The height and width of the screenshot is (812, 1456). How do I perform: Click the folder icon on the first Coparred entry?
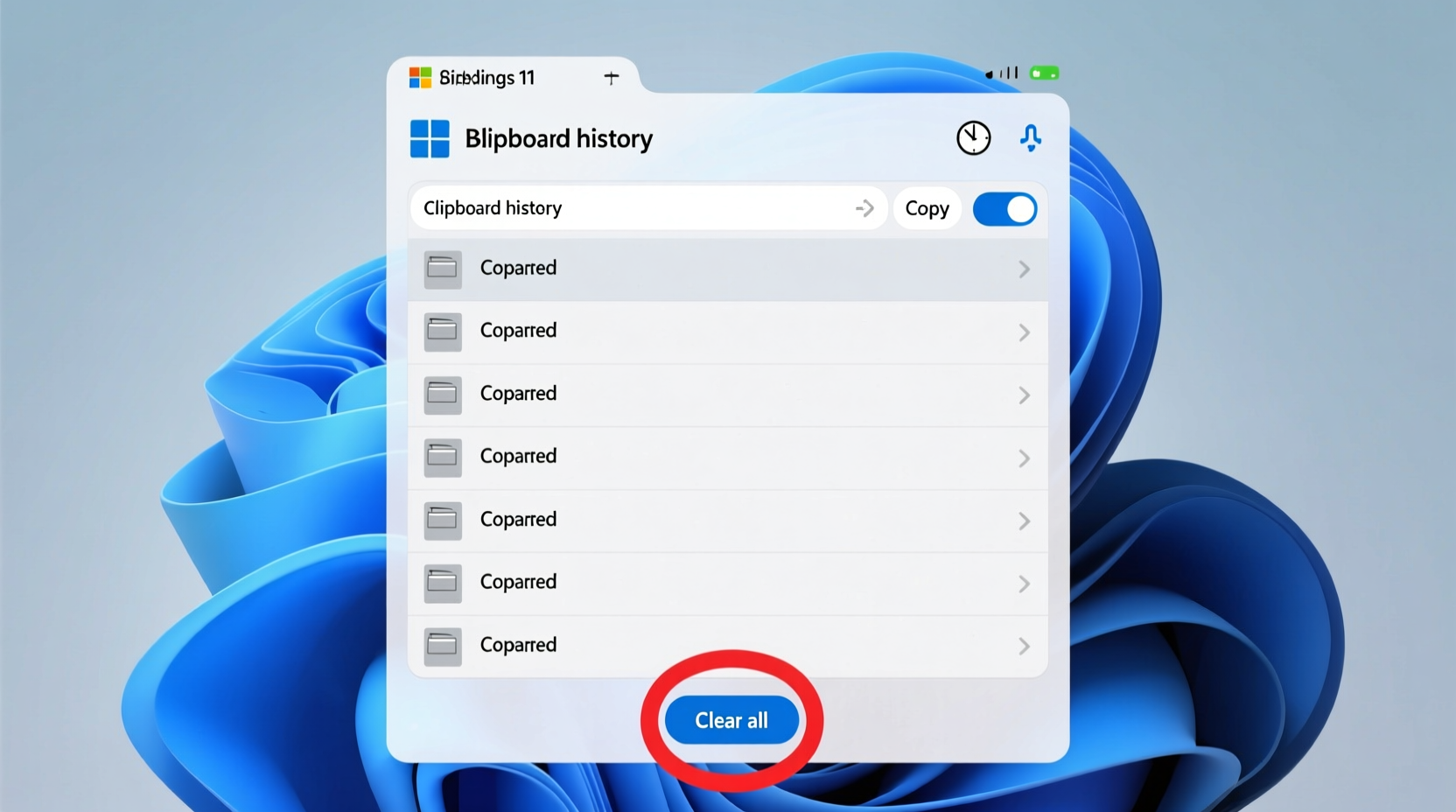(x=444, y=269)
